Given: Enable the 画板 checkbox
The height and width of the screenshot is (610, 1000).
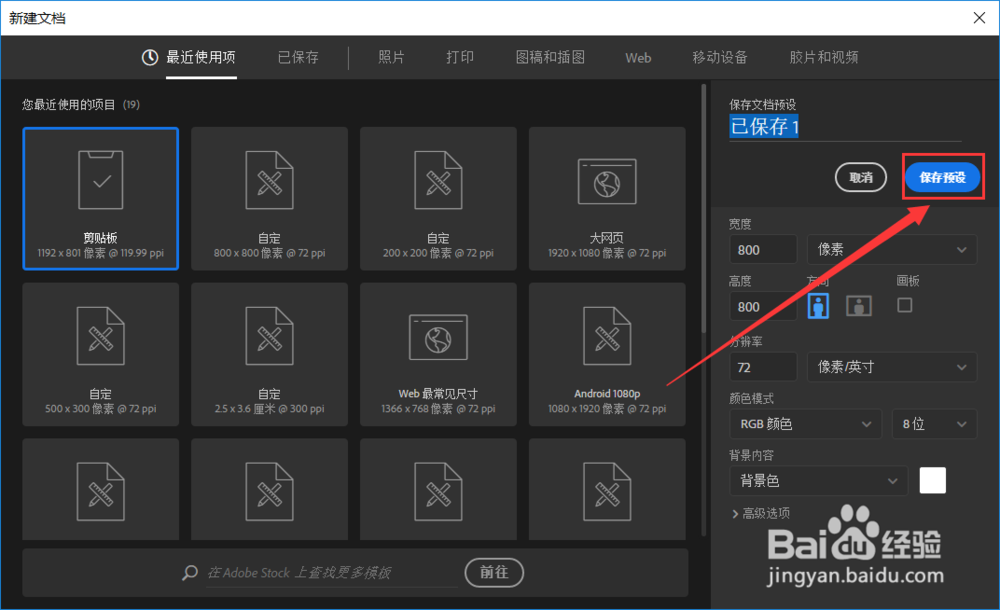Looking at the screenshot, I should pyautogui.click(x=905, y=306).
